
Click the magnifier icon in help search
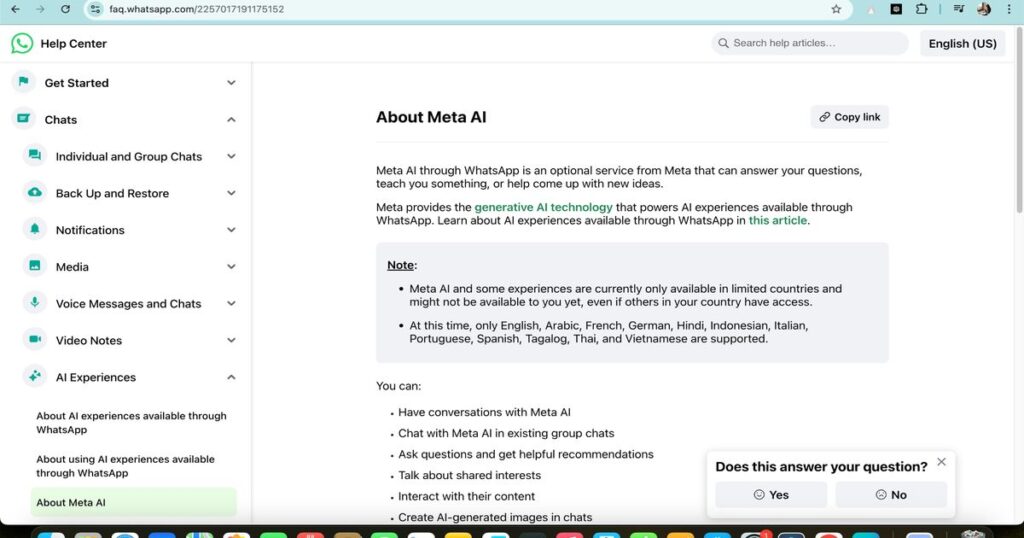723,43
